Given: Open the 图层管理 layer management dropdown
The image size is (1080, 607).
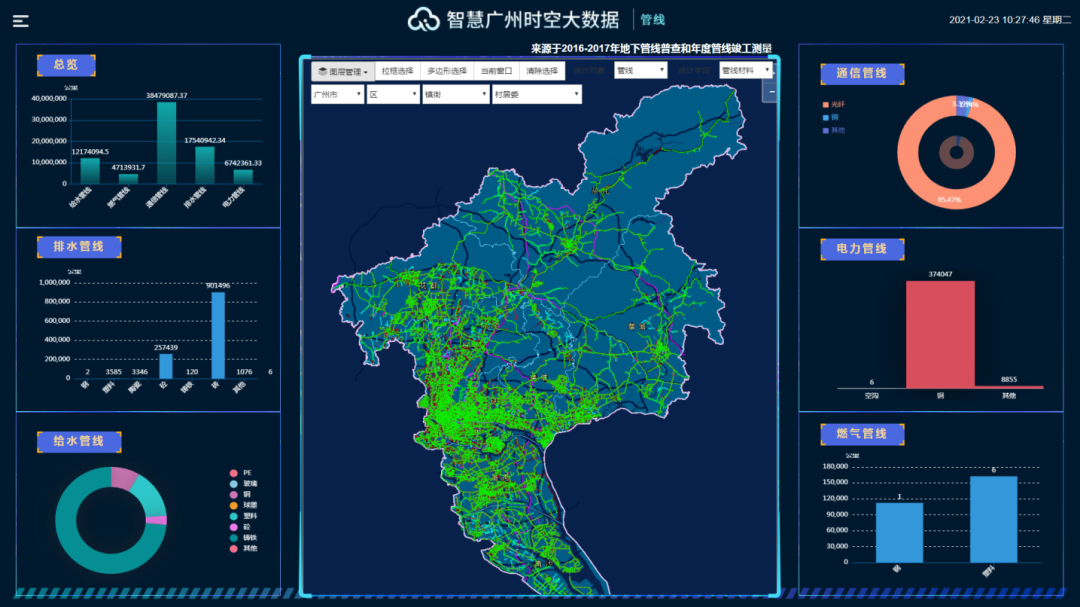Looking at the screenshot, I should pyautogui.click(x=343, y=71).
